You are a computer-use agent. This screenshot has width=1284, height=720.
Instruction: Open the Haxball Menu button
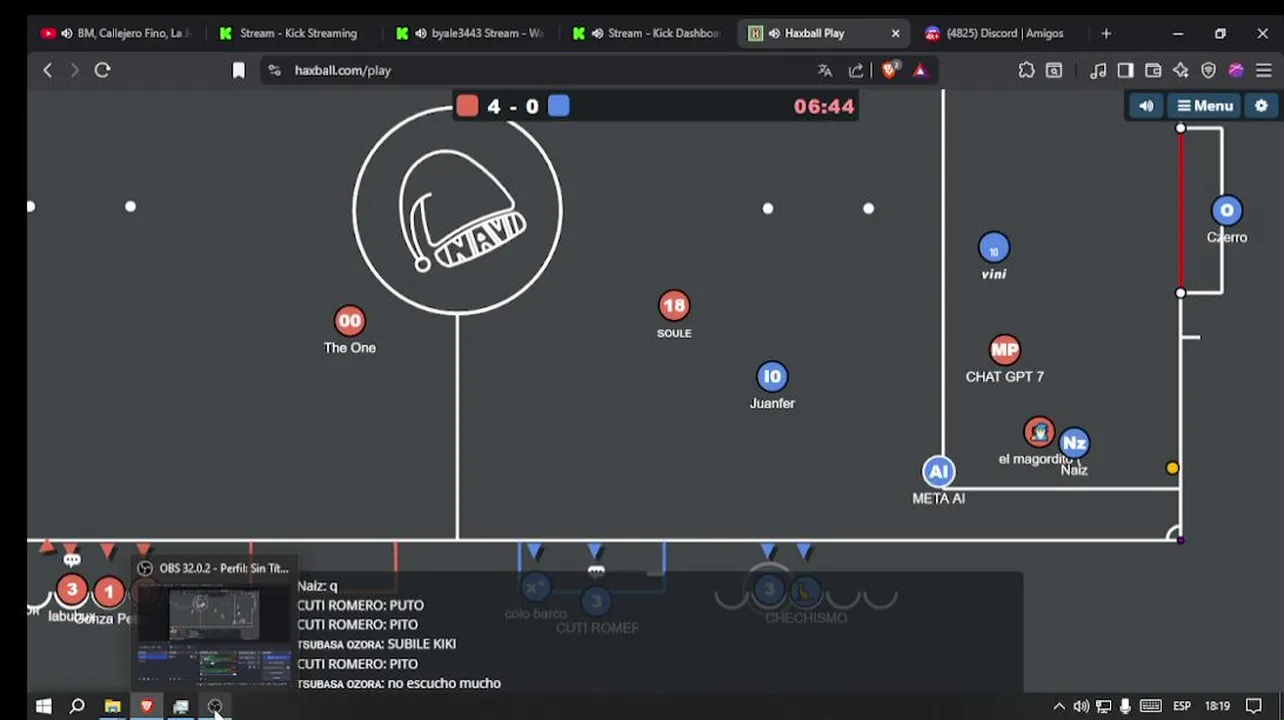coord(1205,106)
